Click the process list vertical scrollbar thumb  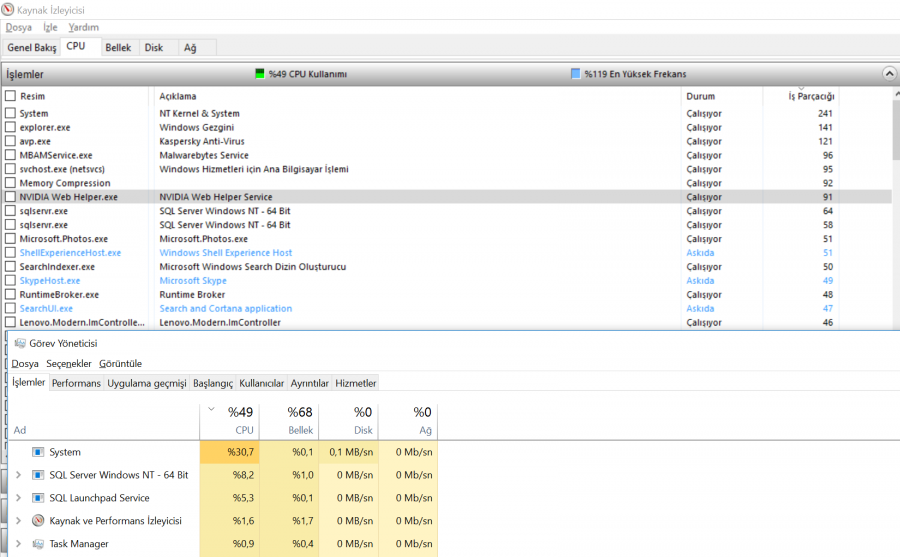point(897,130)
